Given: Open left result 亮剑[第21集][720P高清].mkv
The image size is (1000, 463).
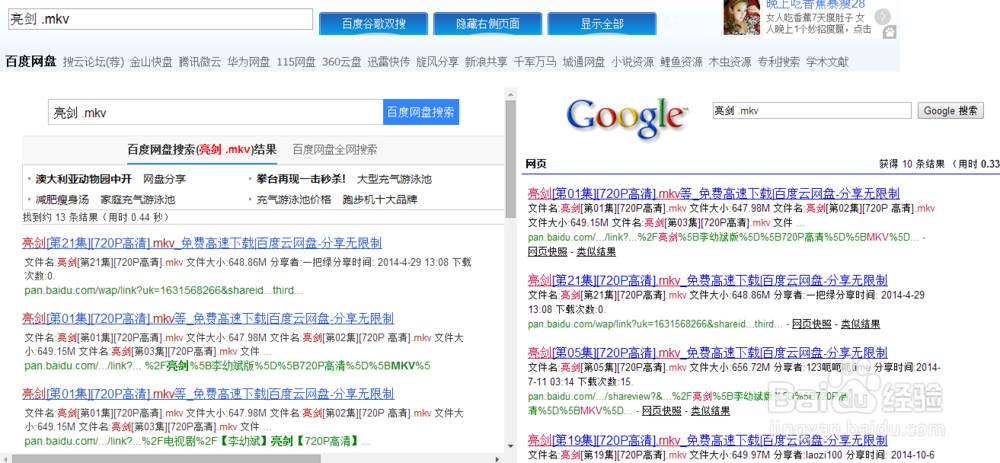Looking at the screenshot, I should coord(202,242).
